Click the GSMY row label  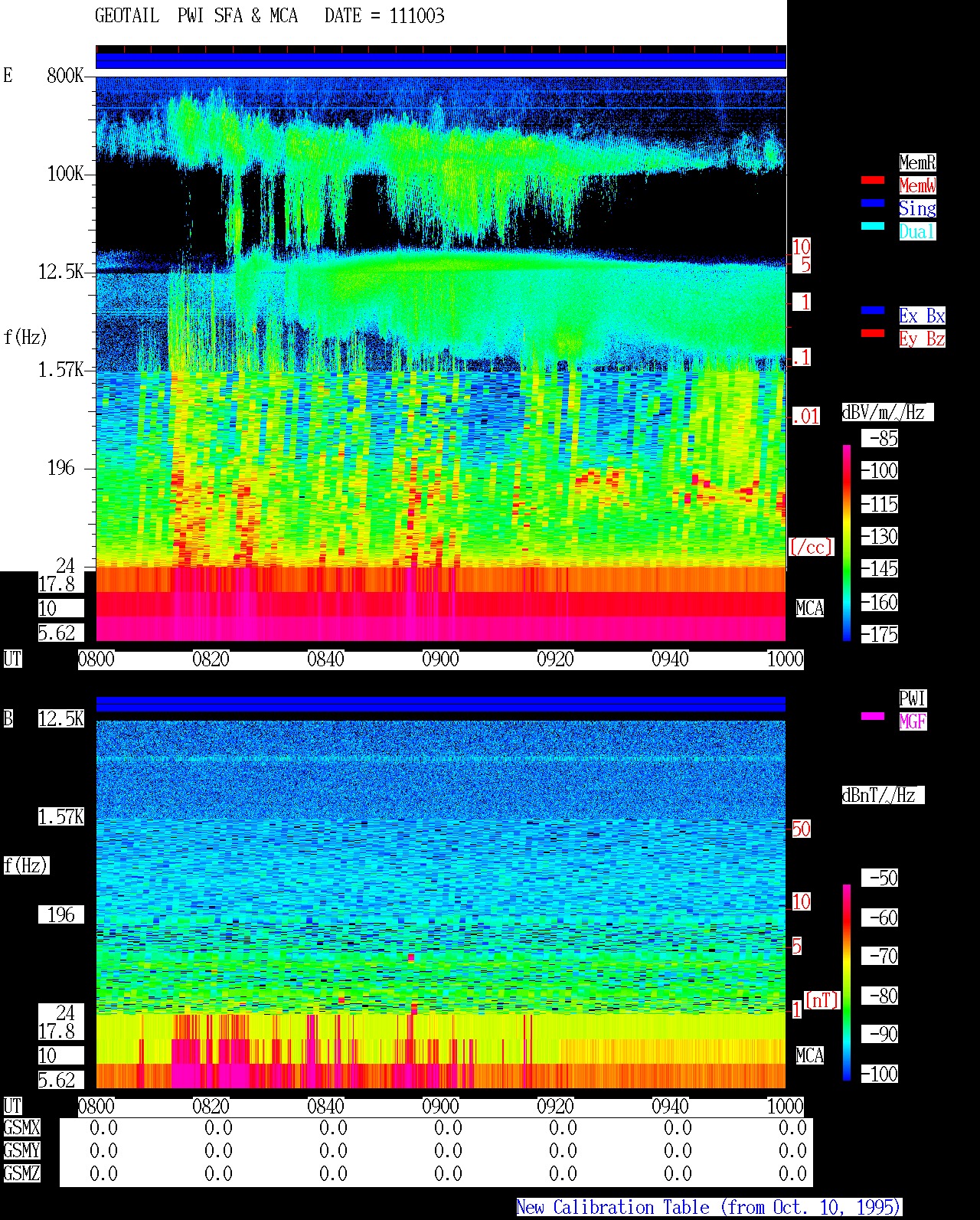tap(21, 1151)
